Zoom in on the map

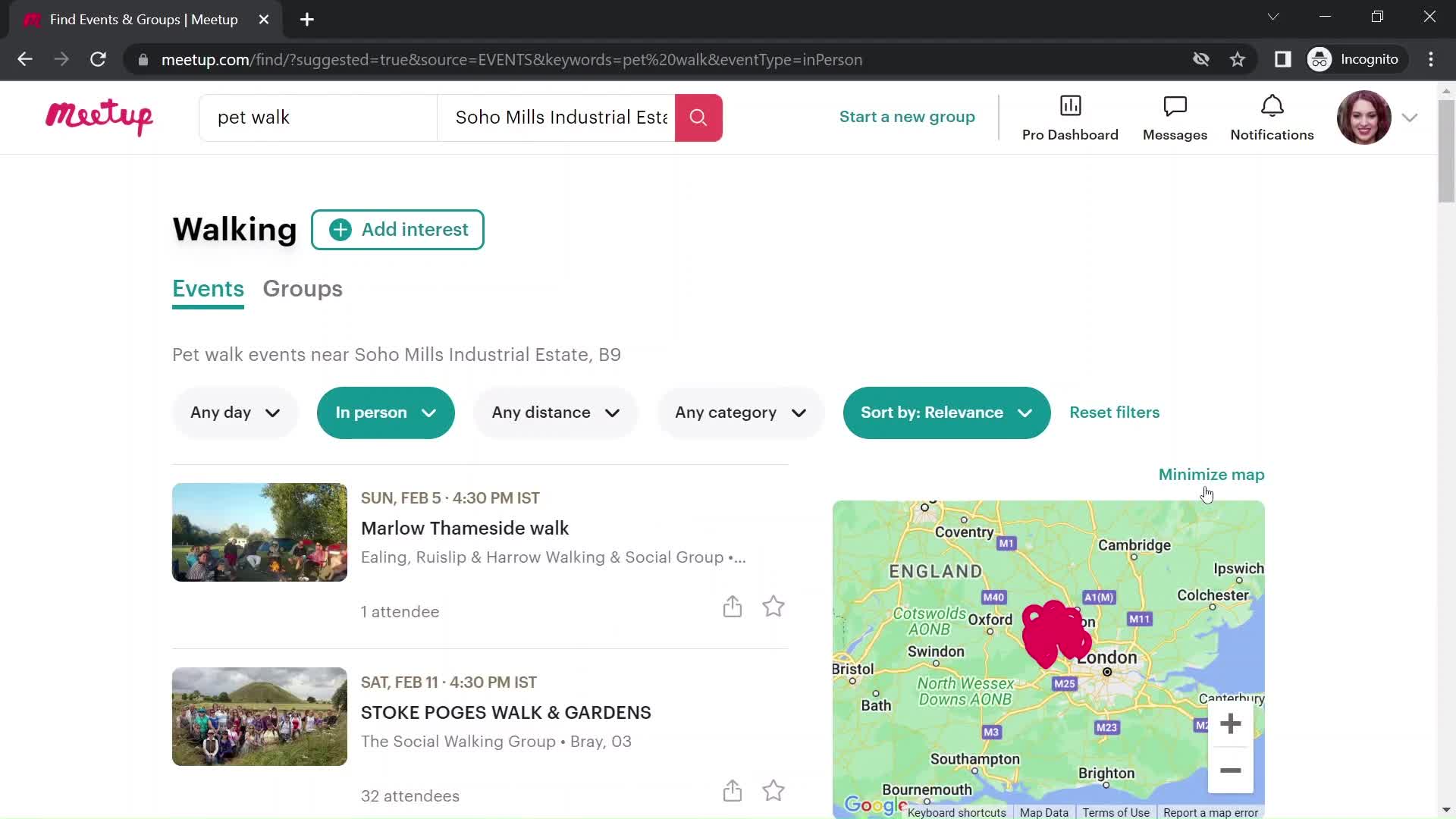tap(1230, 723)
